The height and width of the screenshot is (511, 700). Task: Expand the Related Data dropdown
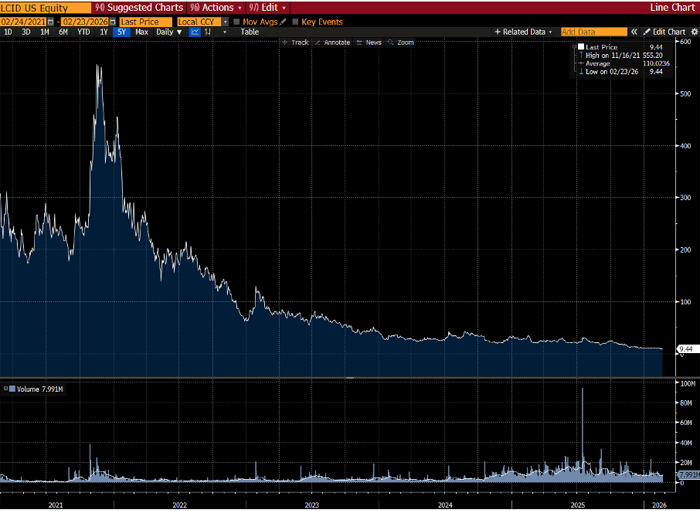(524, 32)
